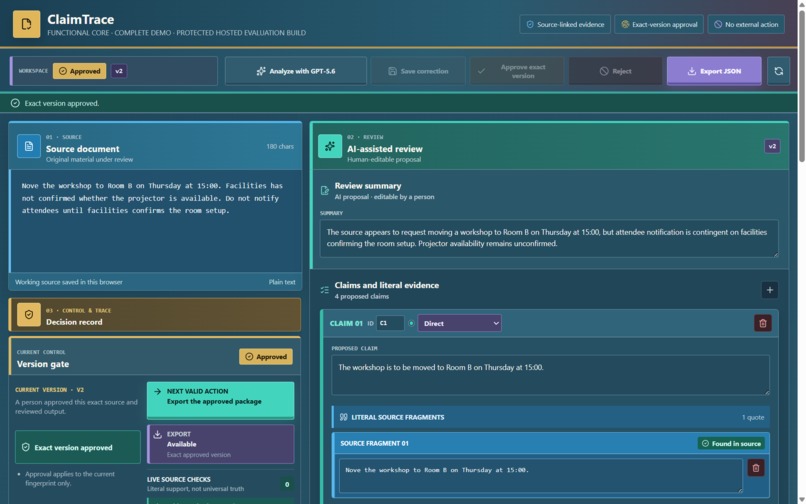
Task: Click into the source document text area
Action: [x=155, y=221]
